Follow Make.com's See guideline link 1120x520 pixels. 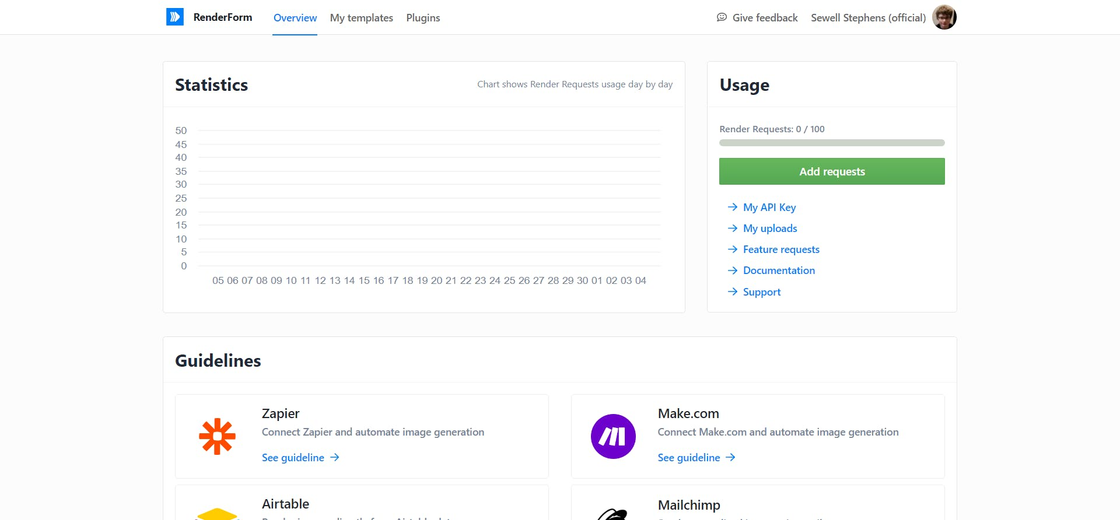coord(689,458)
